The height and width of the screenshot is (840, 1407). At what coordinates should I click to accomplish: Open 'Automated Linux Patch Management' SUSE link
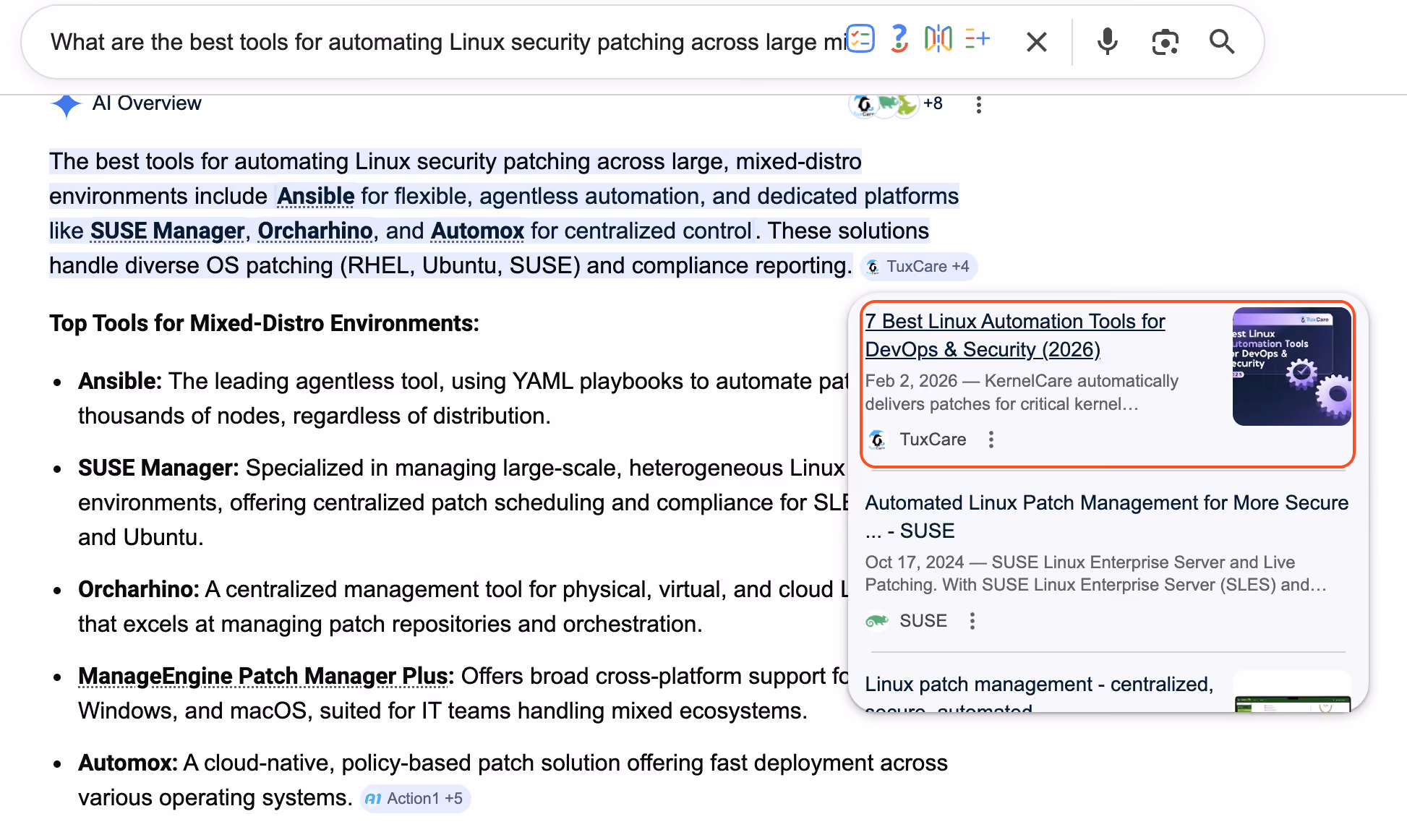click(1107, 517)
